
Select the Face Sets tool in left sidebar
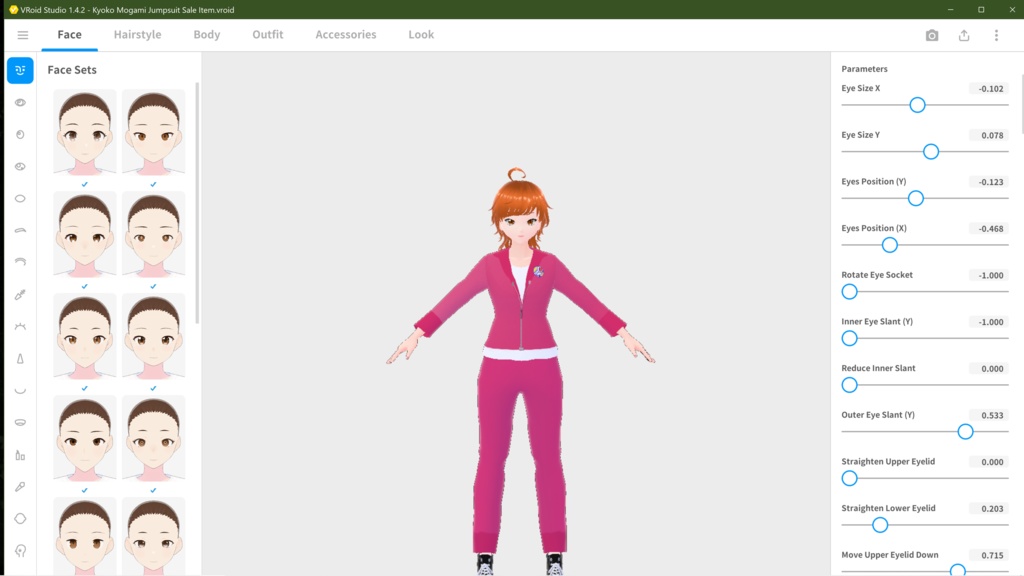pos(20,71)
